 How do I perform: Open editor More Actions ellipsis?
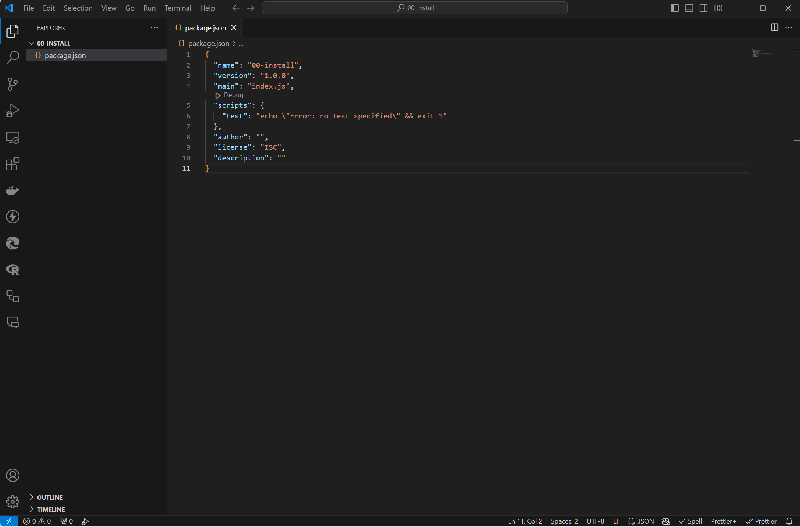(789, 28)
